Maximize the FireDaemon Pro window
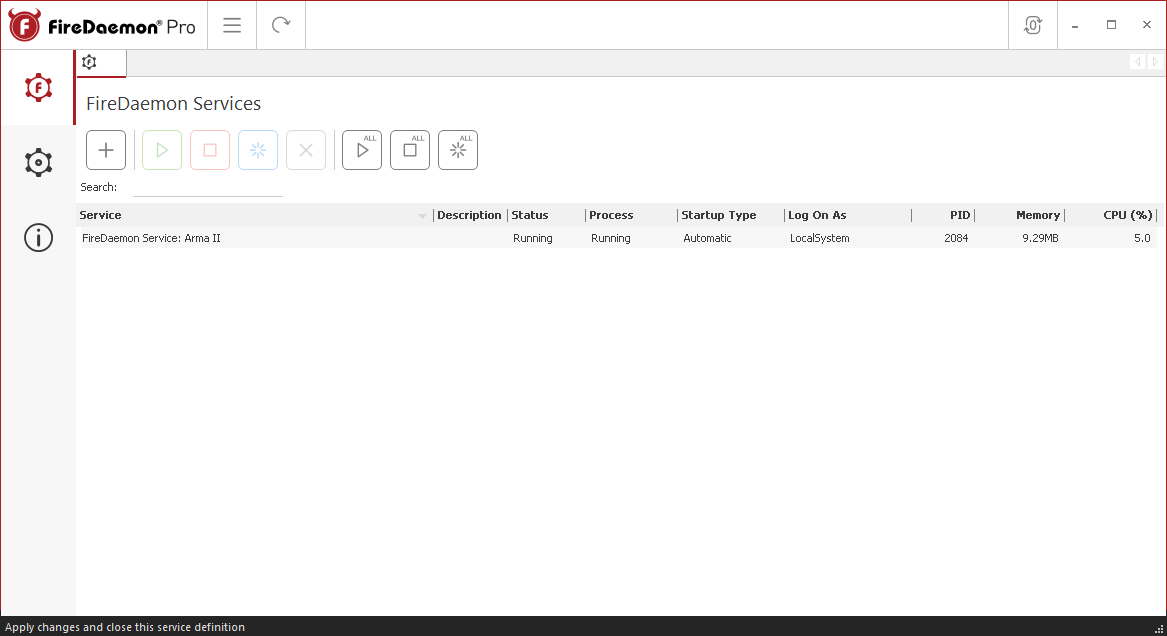 [x=1111, y=25]
